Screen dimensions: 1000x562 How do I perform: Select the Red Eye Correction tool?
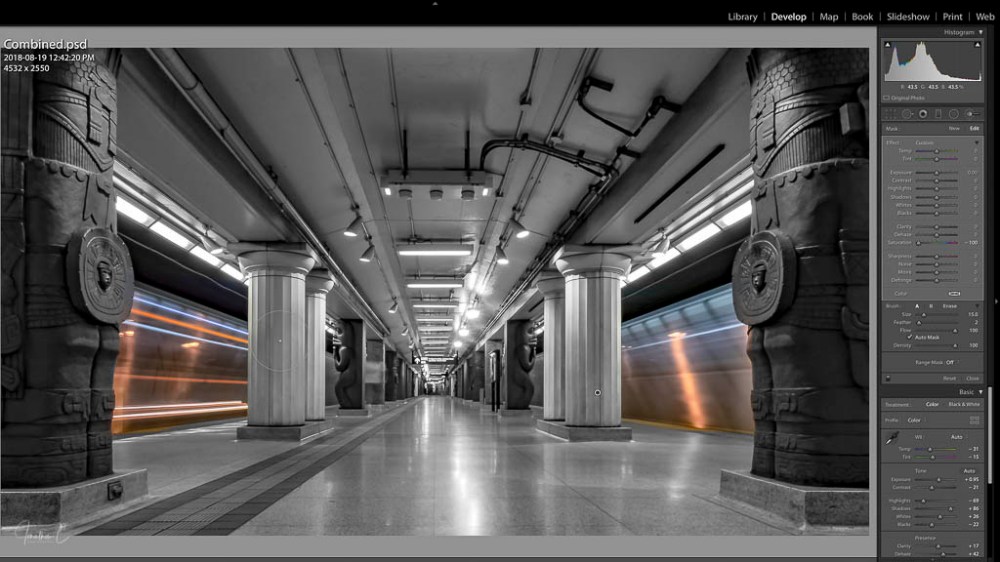923,114
